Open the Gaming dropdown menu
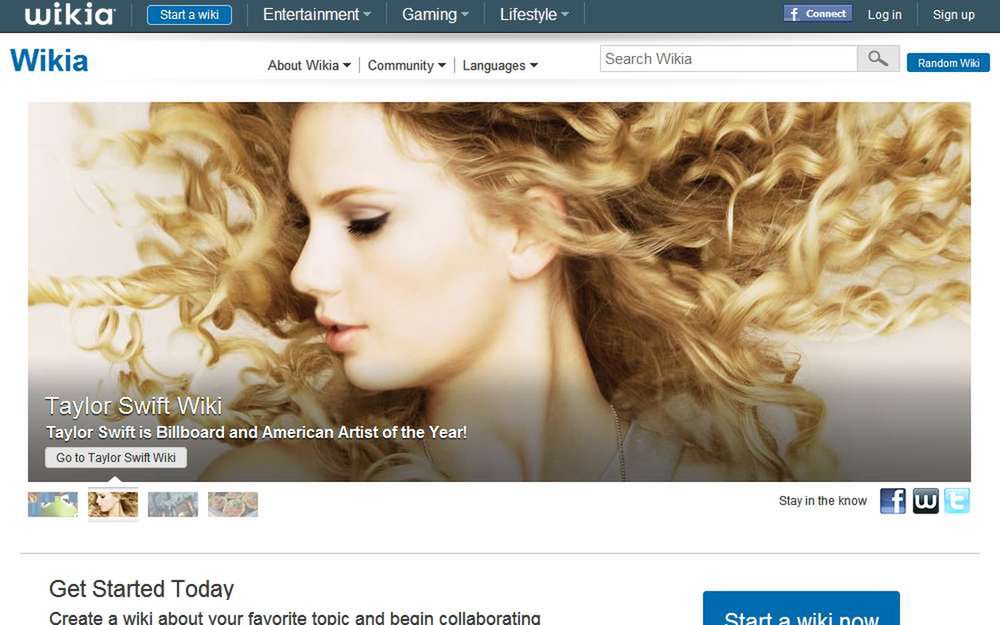The width and height of the screenshot is (1000, 625). click(435, 15)
